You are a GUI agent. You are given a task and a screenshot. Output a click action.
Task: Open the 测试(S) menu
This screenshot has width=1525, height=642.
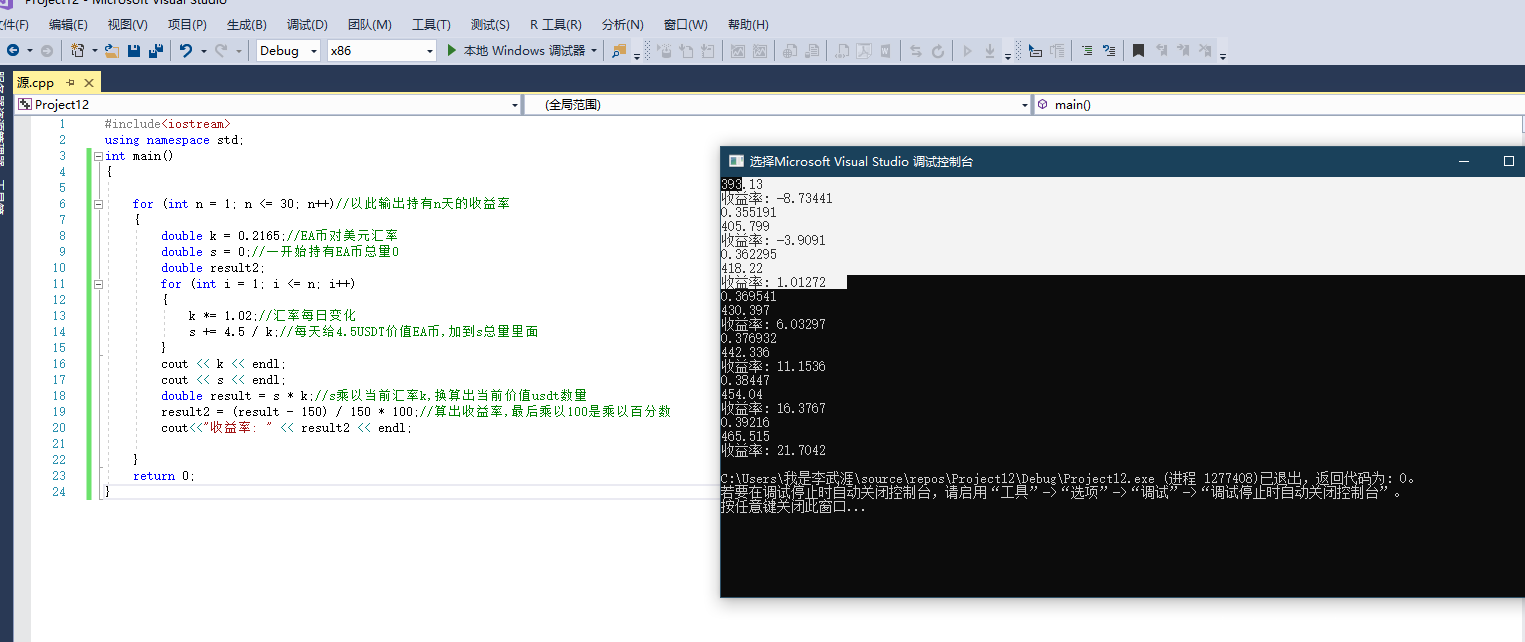490,24
